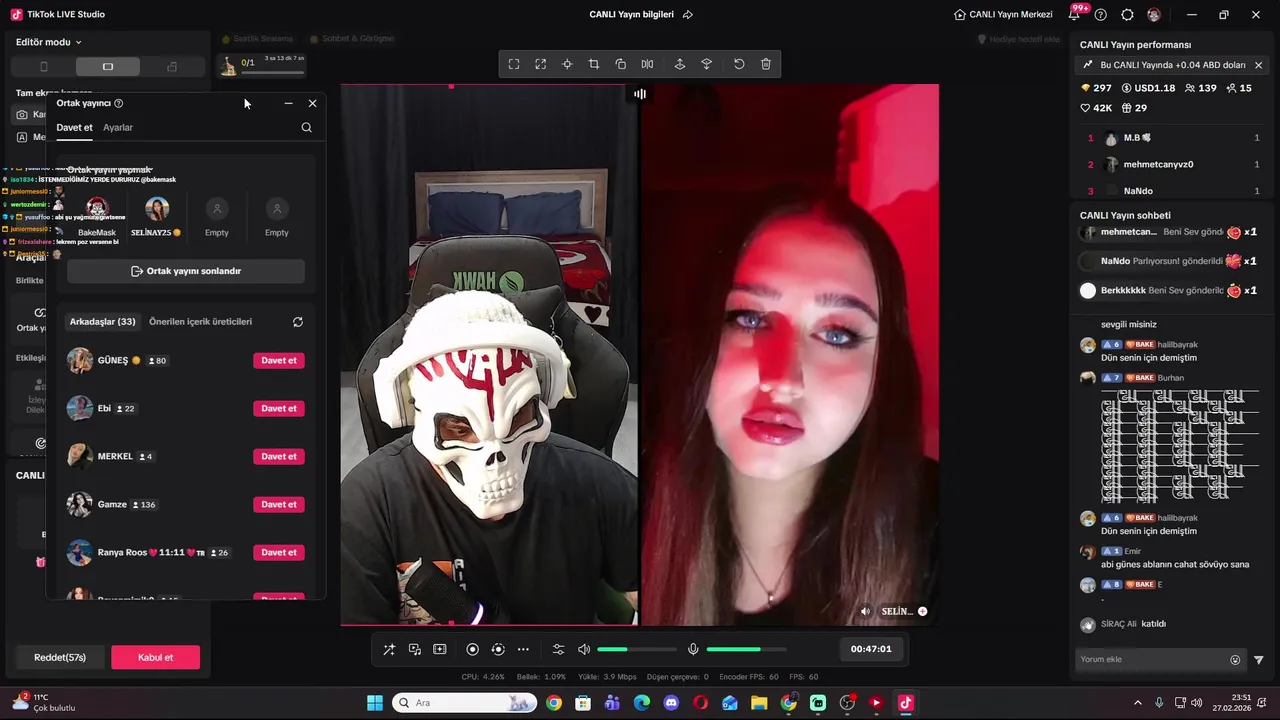Open the notifications bell with 99+ badge
Screen dimensions: 1280x720
(x=1076, y=14)
